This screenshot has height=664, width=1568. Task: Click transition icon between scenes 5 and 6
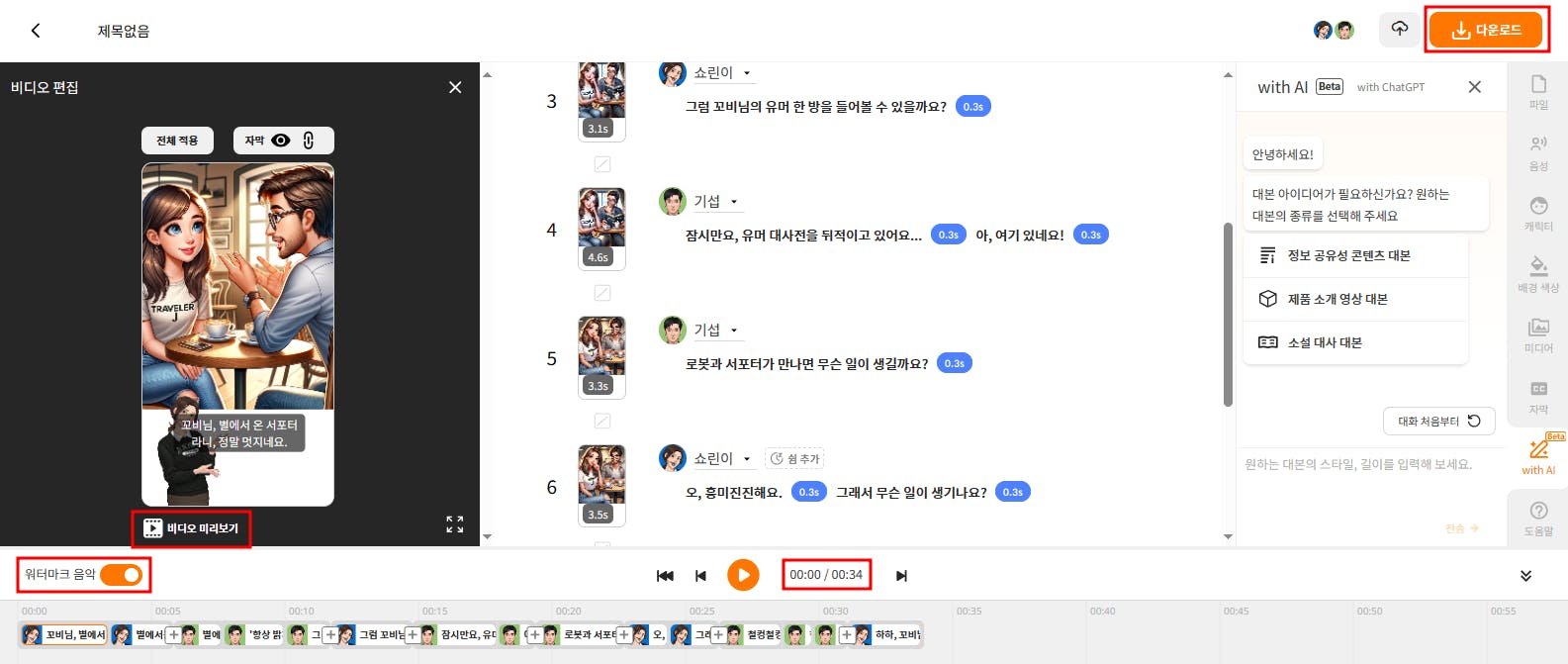point(602,422)
